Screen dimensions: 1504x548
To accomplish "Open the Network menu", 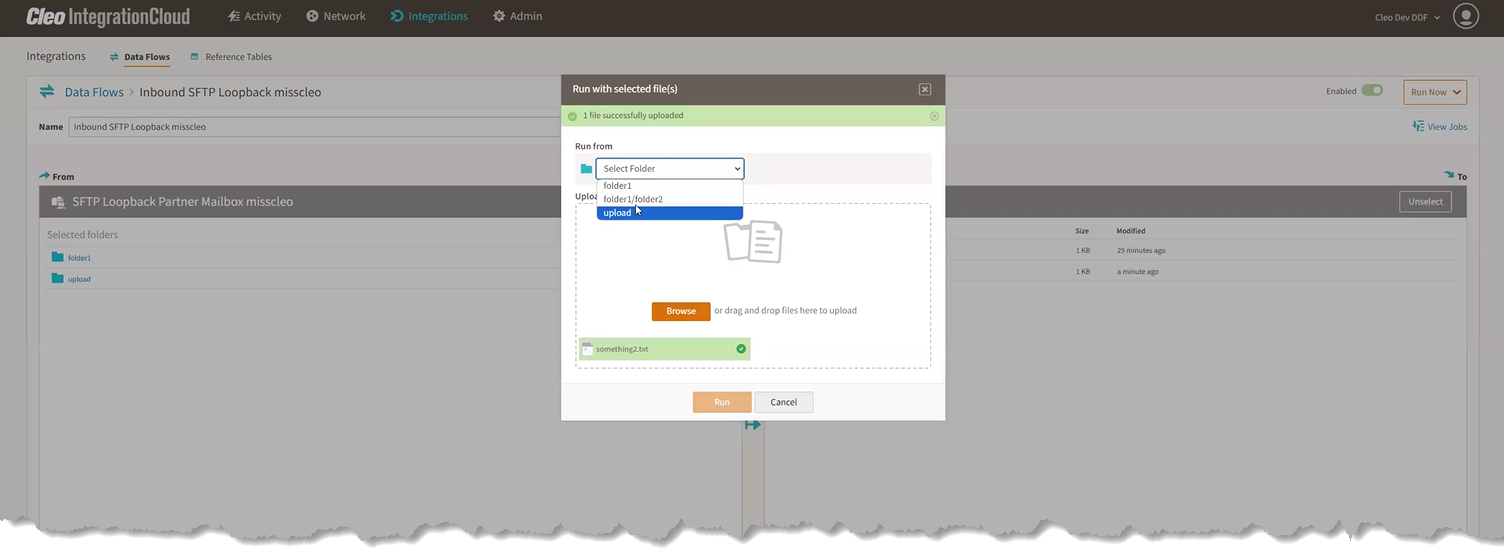I will click(x=335, y=16).
